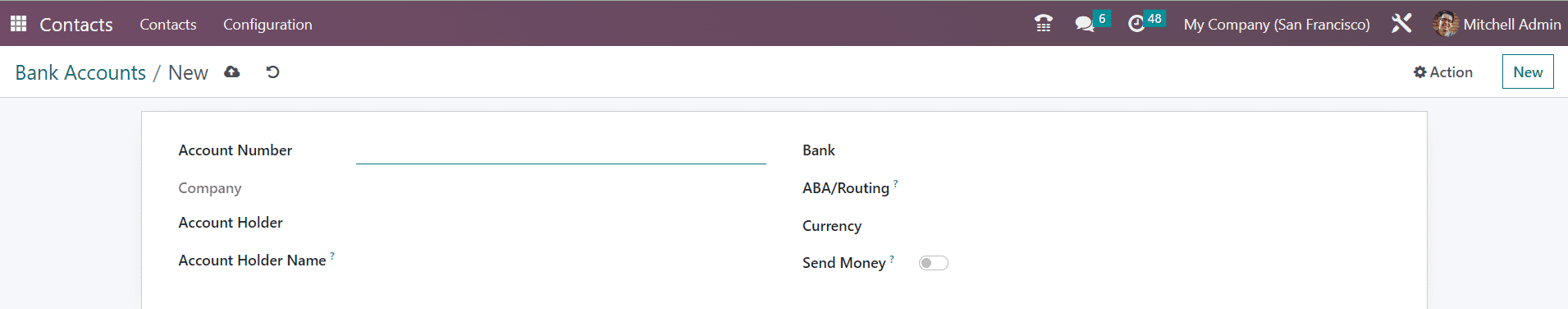
Task: Click the debug tools wrench icon
Action: (x=1401, y=24)
